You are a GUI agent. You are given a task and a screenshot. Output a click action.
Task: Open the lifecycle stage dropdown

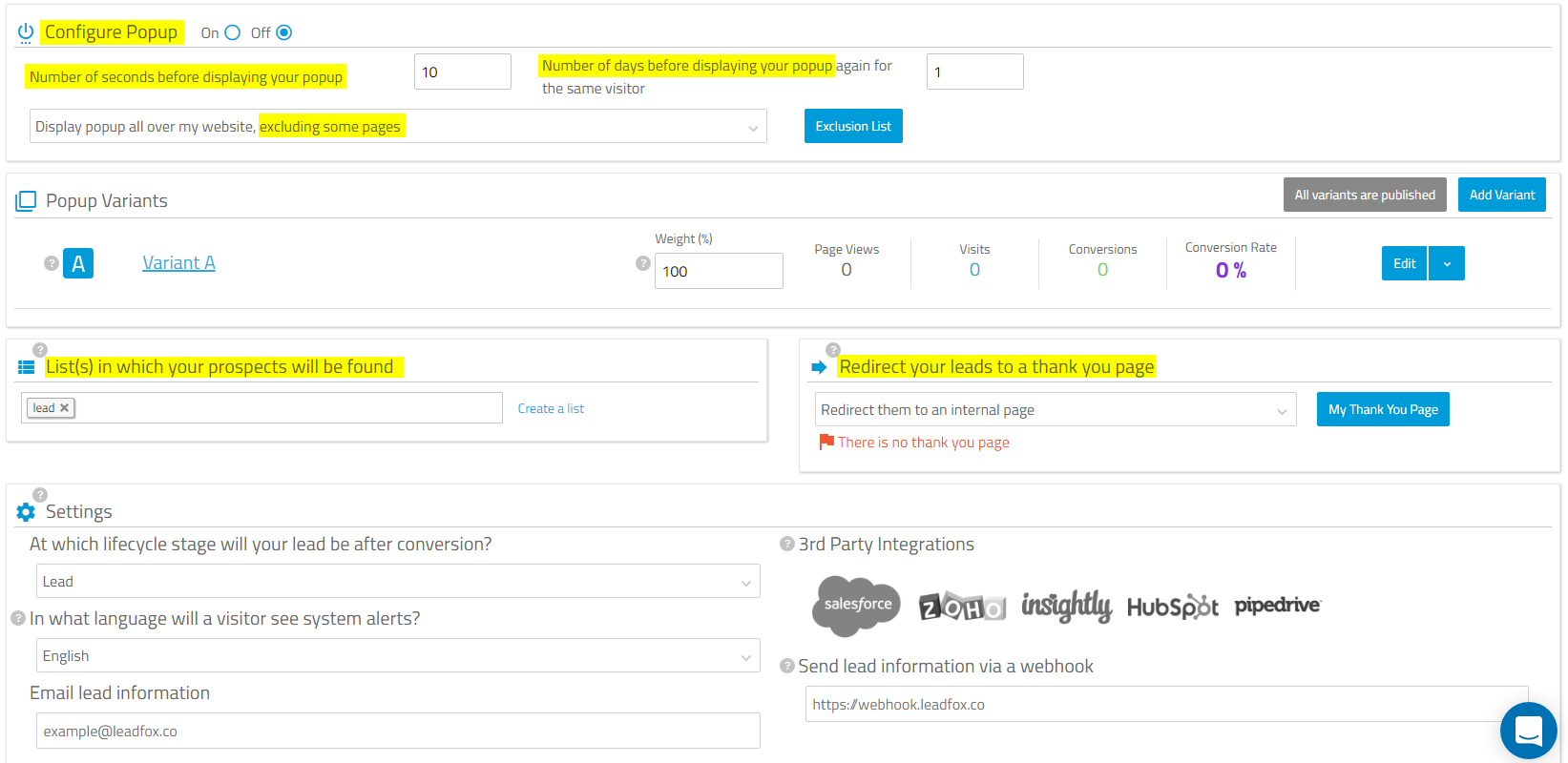coord(398,581)
